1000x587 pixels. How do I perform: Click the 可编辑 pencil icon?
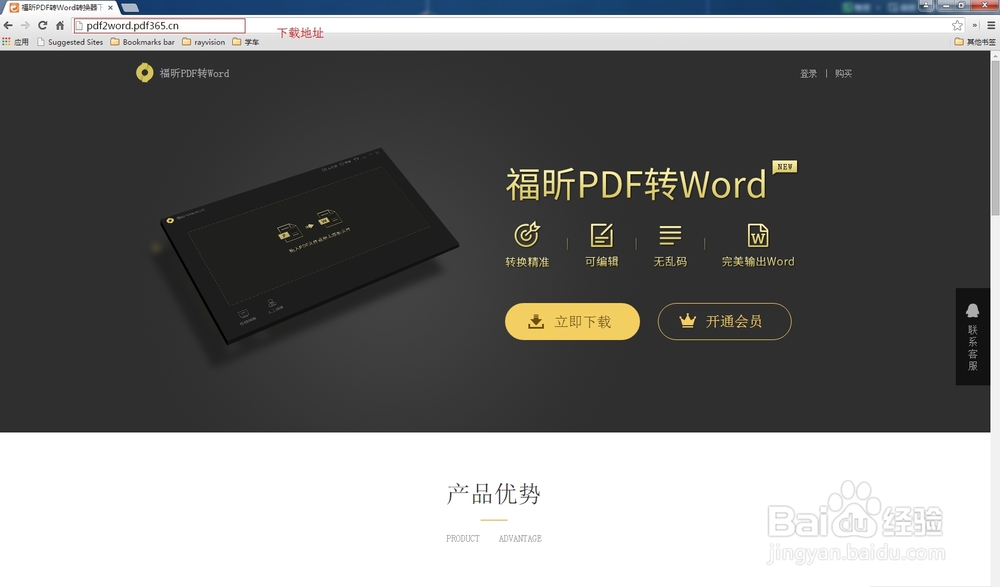click(601, 235)
